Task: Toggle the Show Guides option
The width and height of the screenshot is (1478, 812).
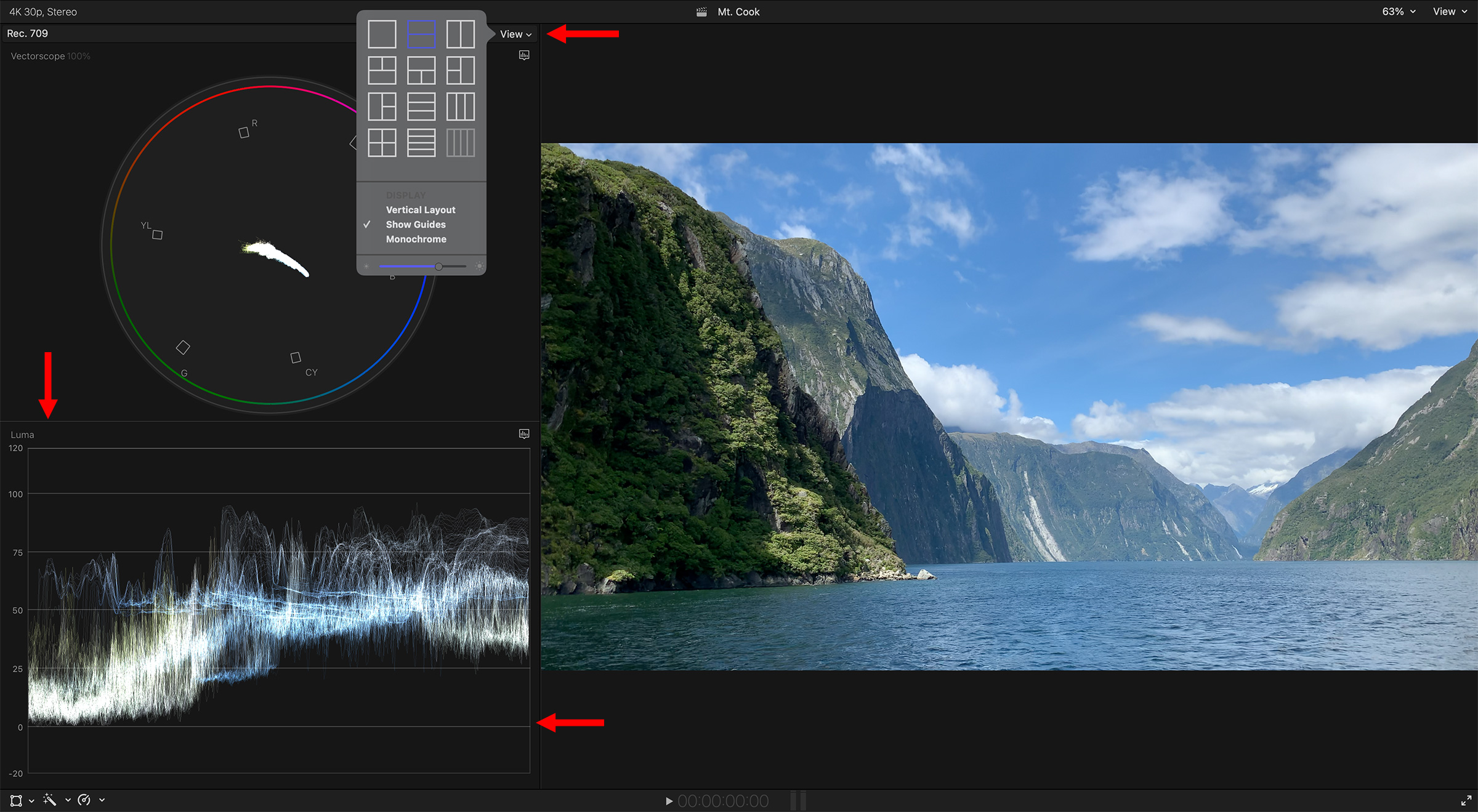Action: 416,225
